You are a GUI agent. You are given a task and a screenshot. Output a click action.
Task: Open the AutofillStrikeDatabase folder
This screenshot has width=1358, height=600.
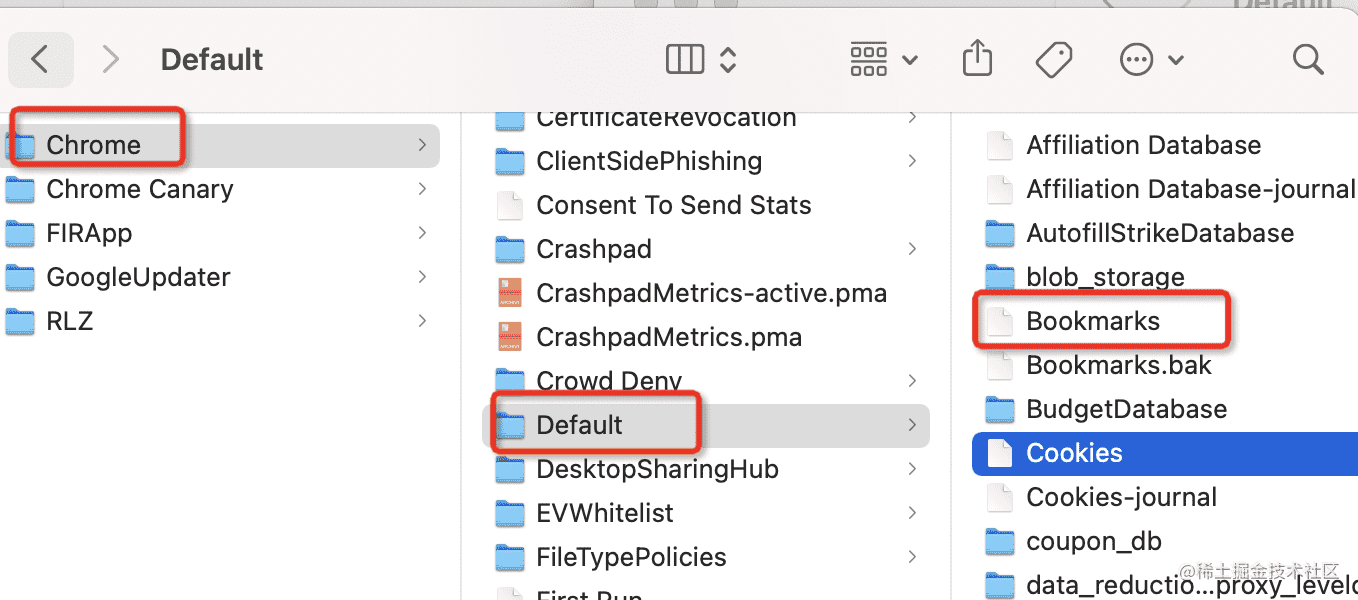coord(1159,233)
